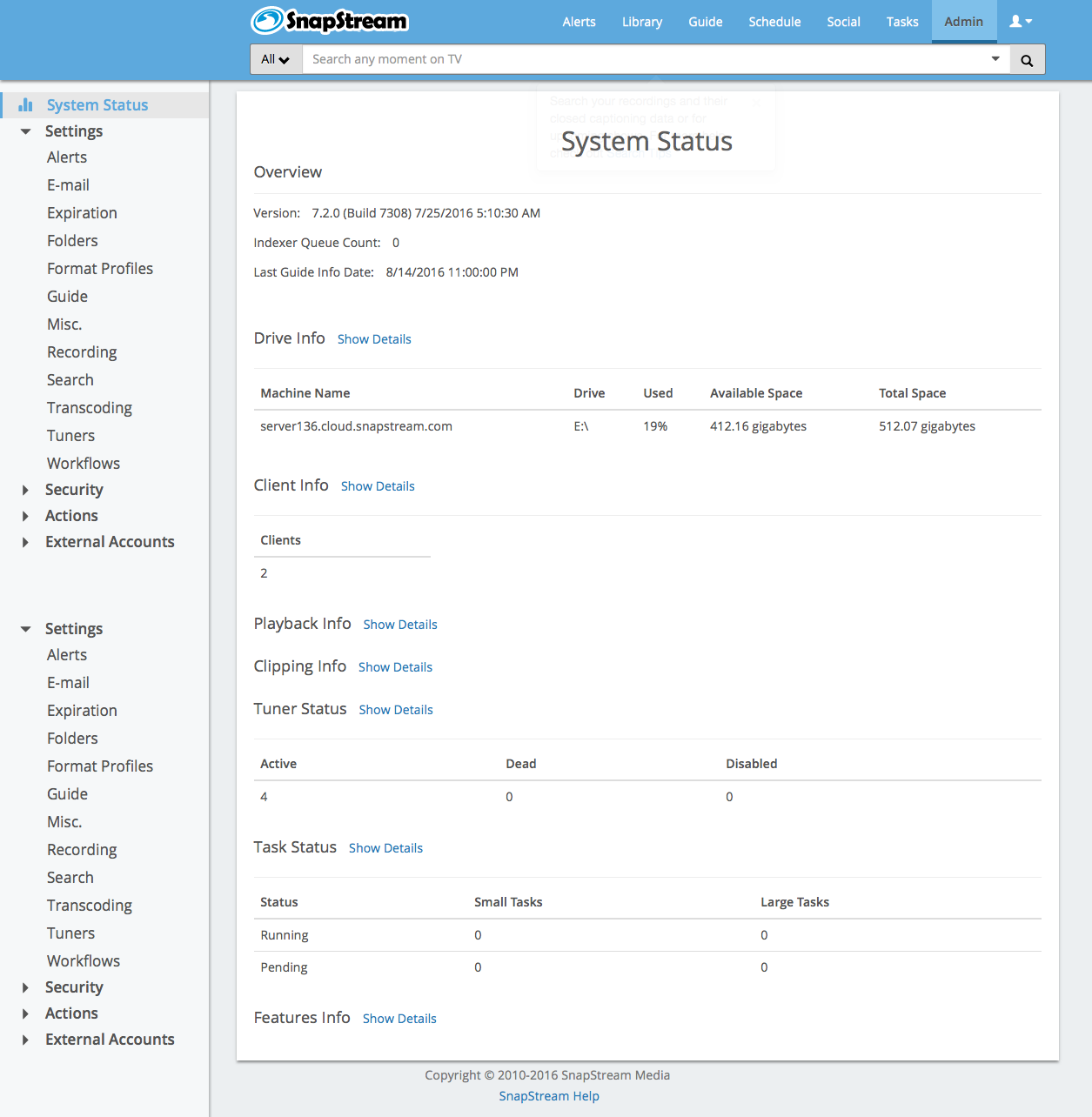Viewport: 1092px width, 1117px height.
Task: Open Workflows in the first Settings list
Action: 84,464
